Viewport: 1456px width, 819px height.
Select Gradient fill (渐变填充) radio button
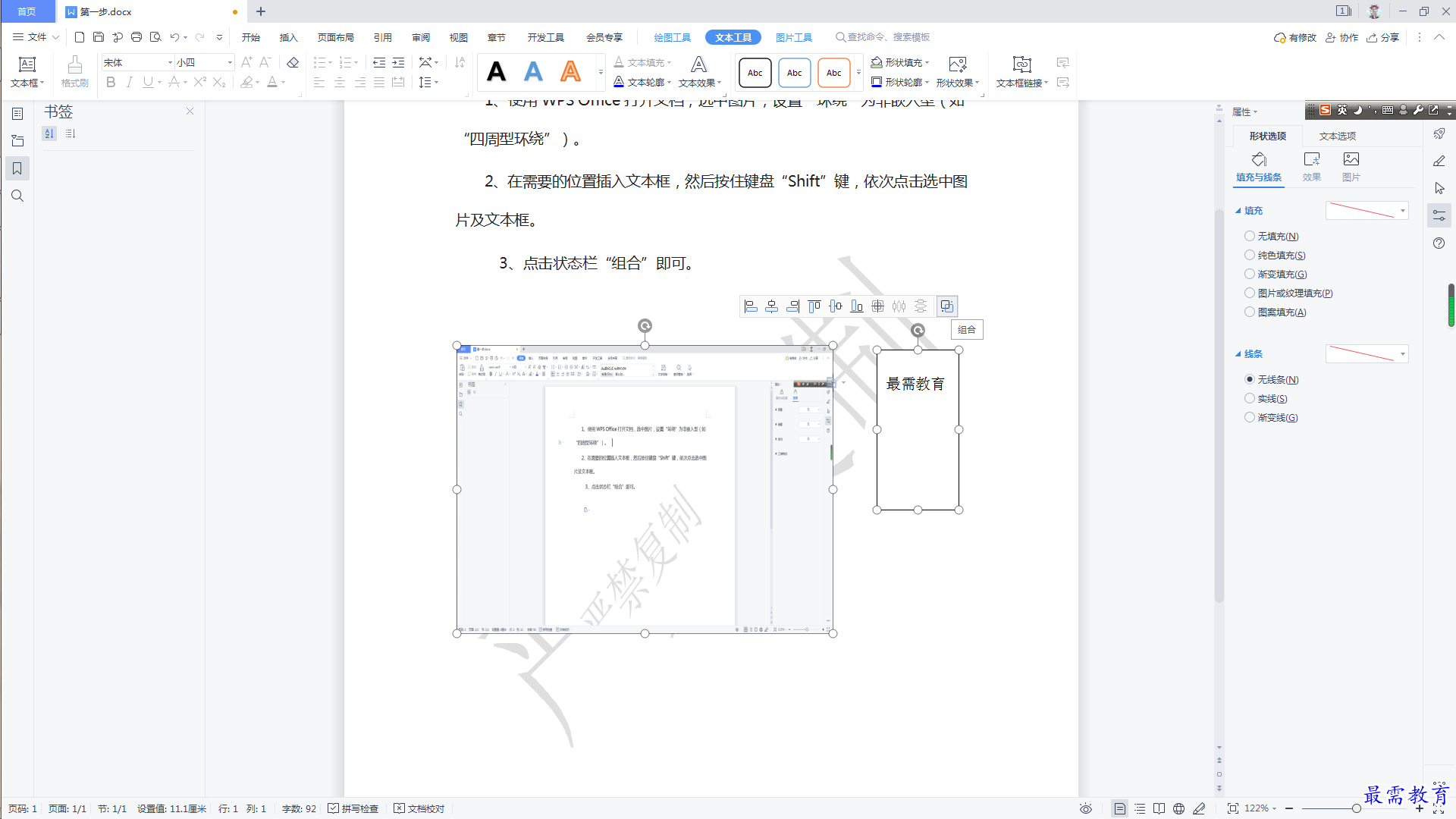(1250, 275)
